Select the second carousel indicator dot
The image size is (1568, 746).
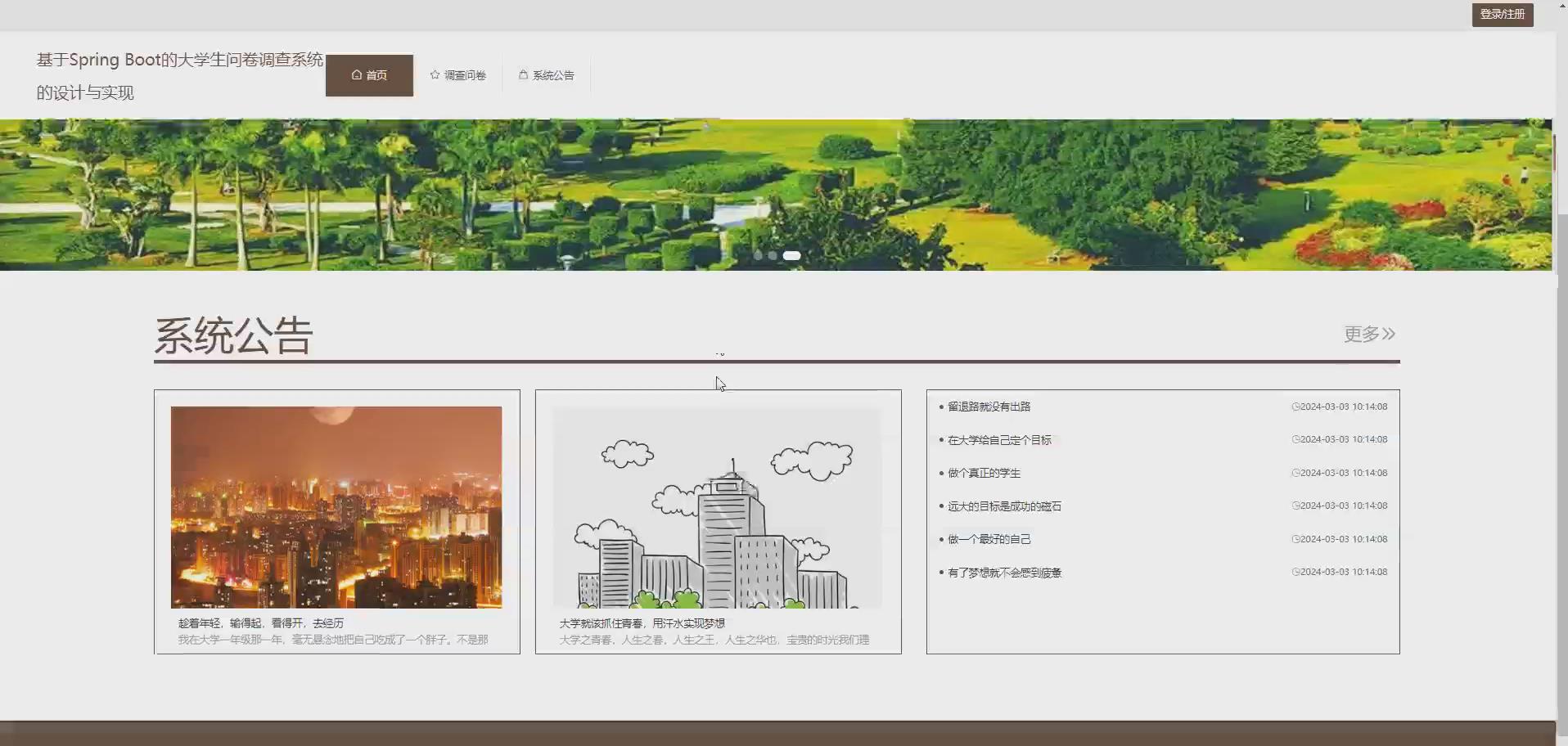click(773, 255)
